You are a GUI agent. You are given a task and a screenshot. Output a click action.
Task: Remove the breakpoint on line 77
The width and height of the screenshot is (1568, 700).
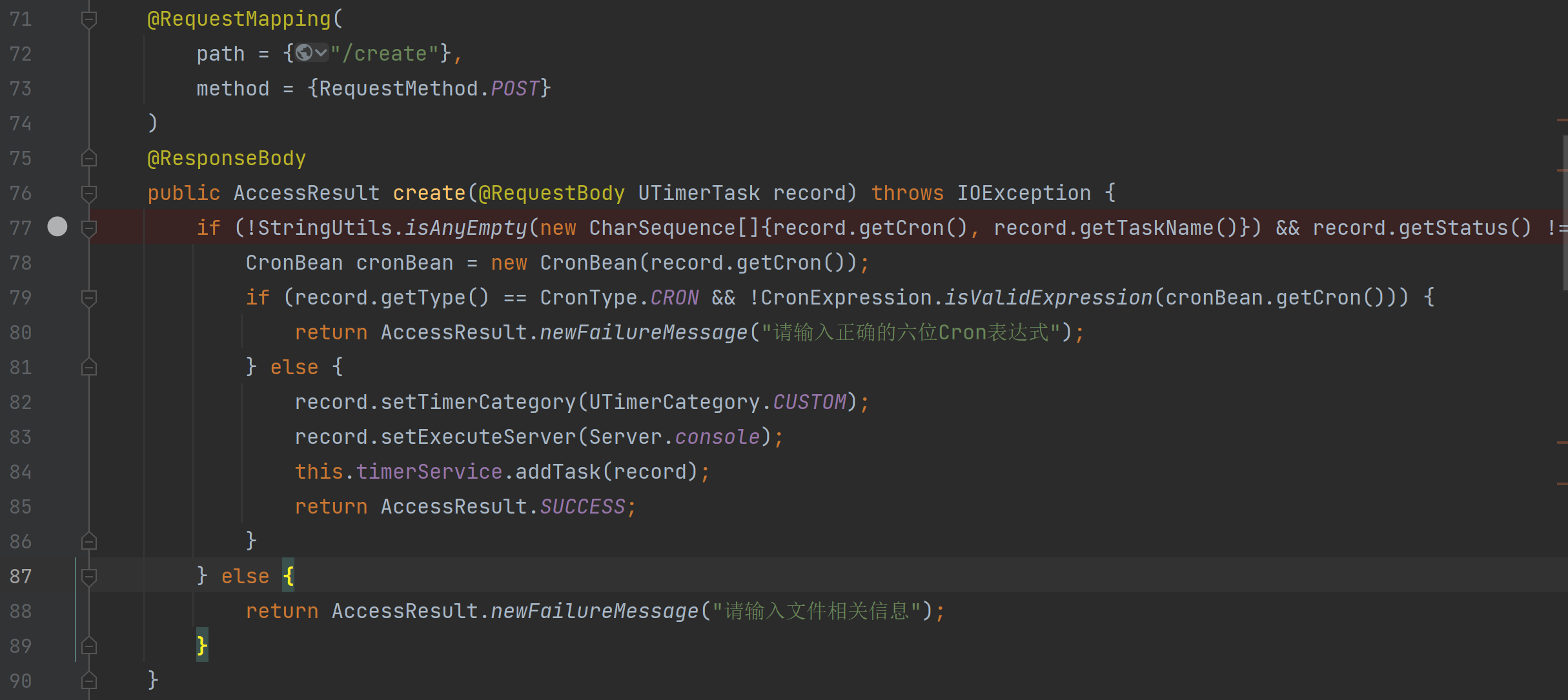coord(57,226)
